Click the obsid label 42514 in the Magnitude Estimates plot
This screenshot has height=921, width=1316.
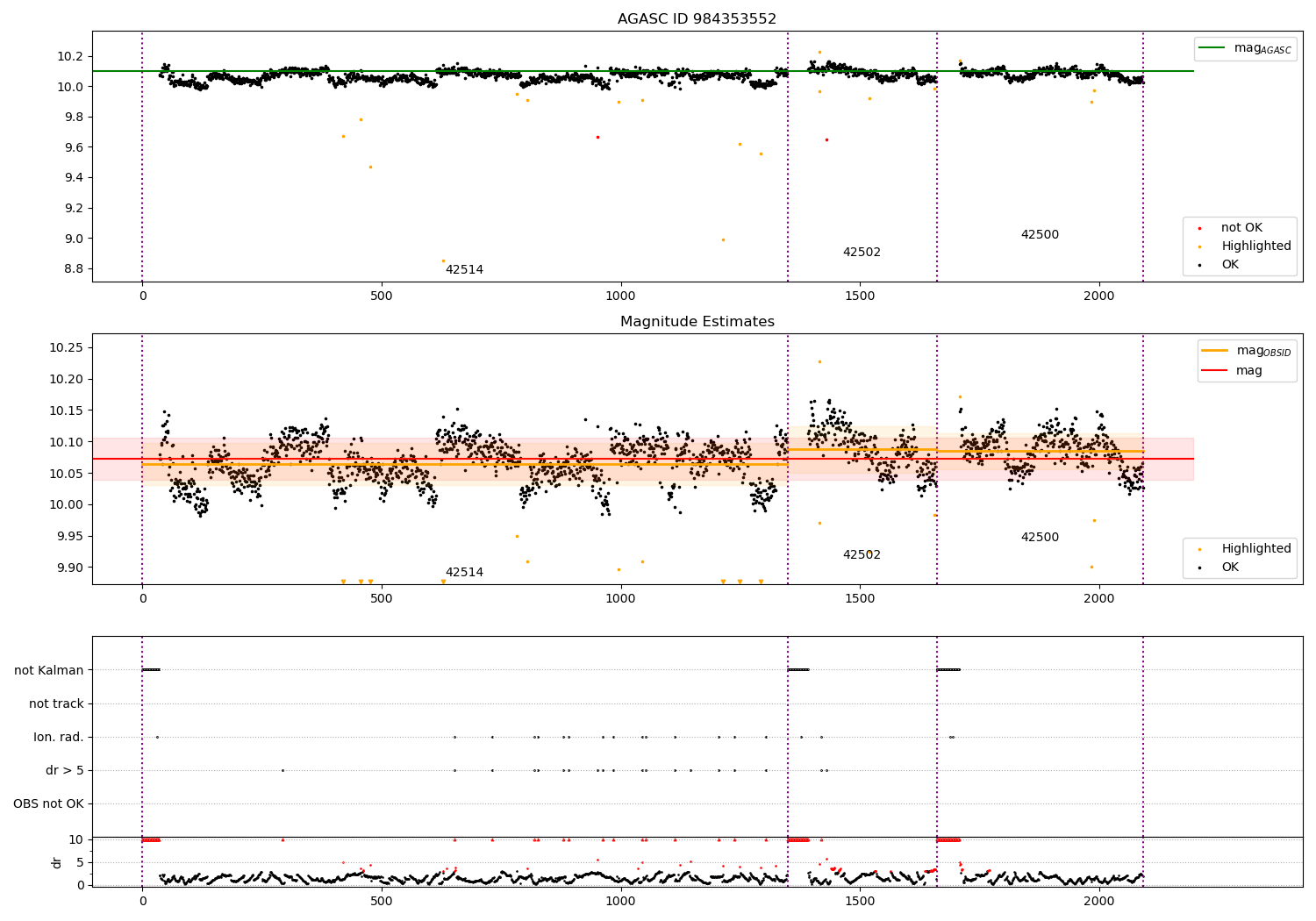click(464, 572)
